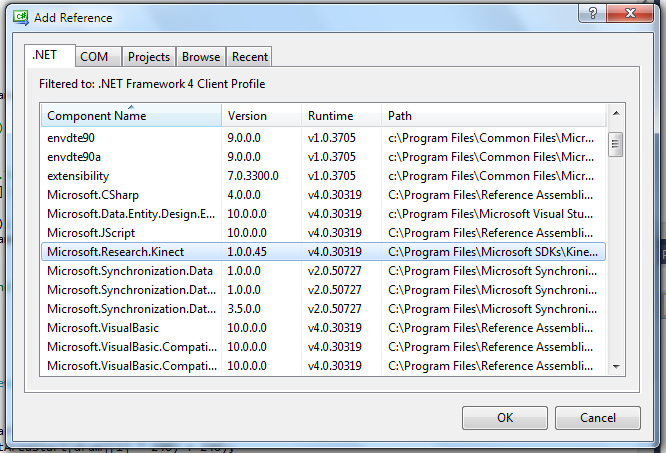
Task: Open the Projects tab
Action: 149,56
